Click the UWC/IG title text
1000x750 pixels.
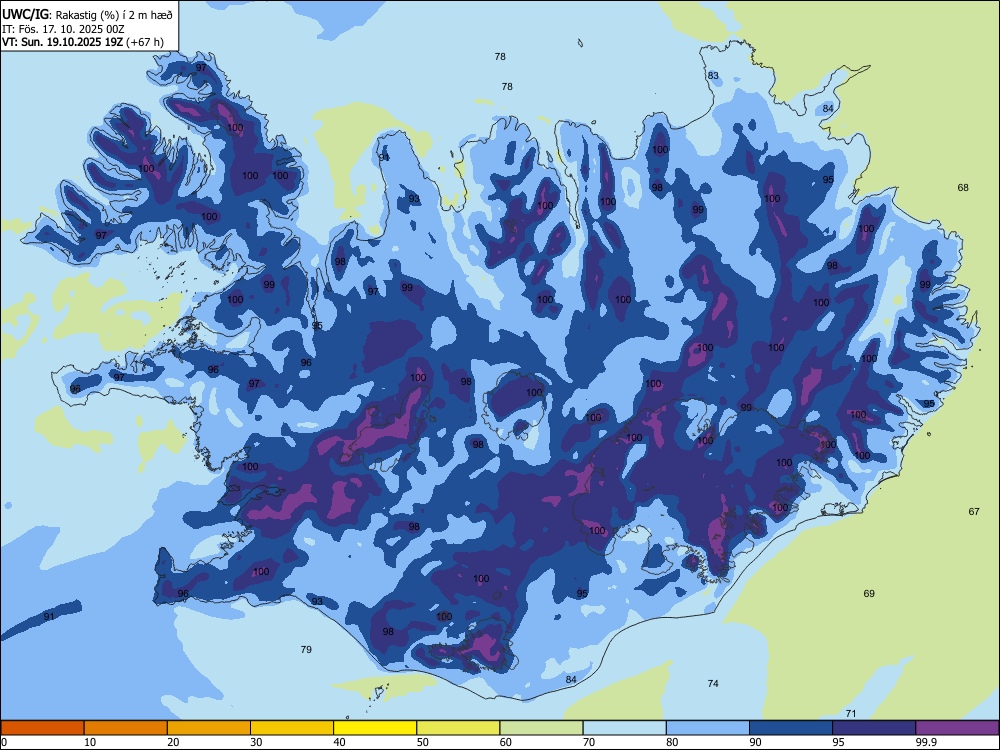(x=25, y=14)
